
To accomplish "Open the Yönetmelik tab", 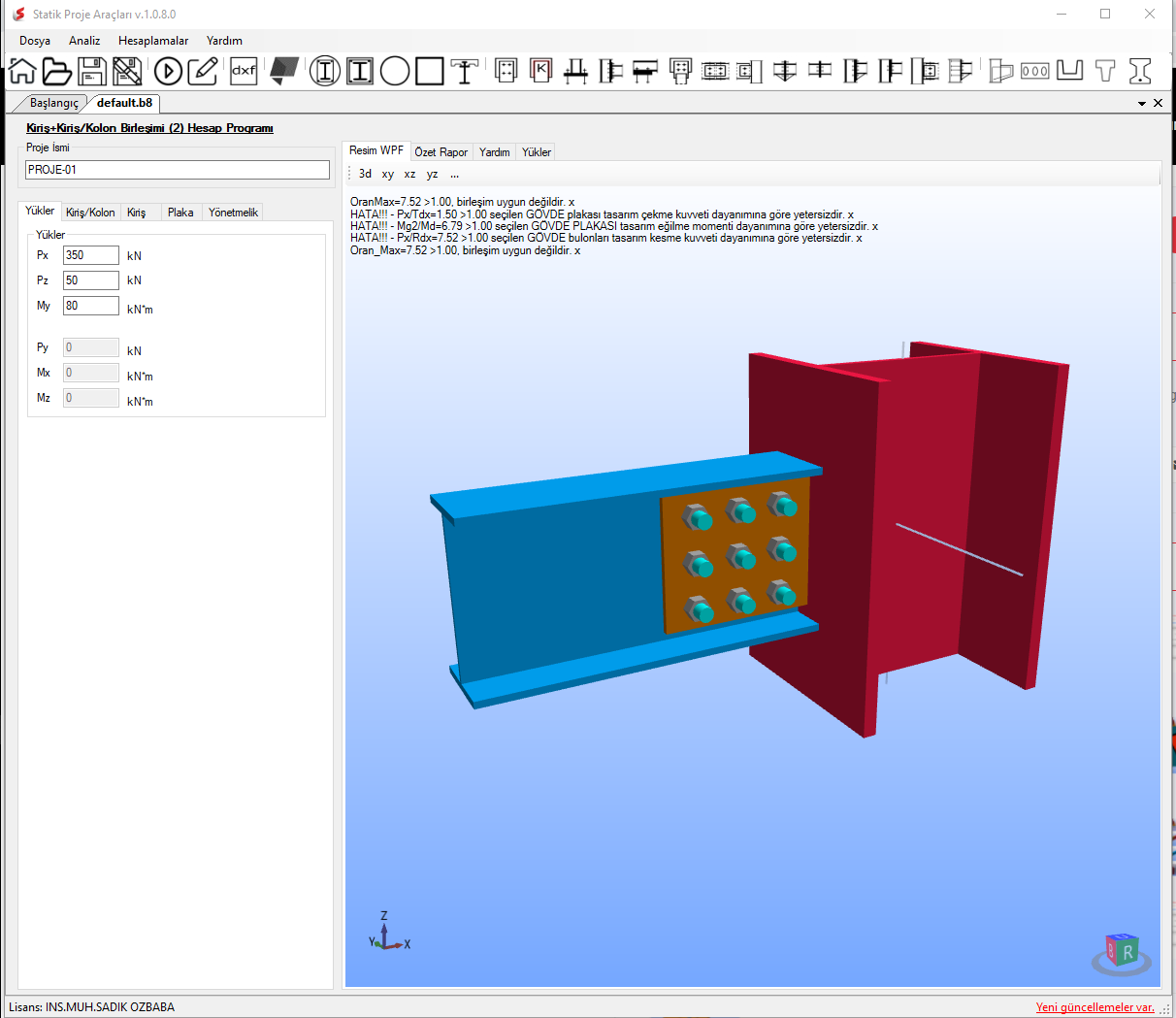I will point(233,213).
